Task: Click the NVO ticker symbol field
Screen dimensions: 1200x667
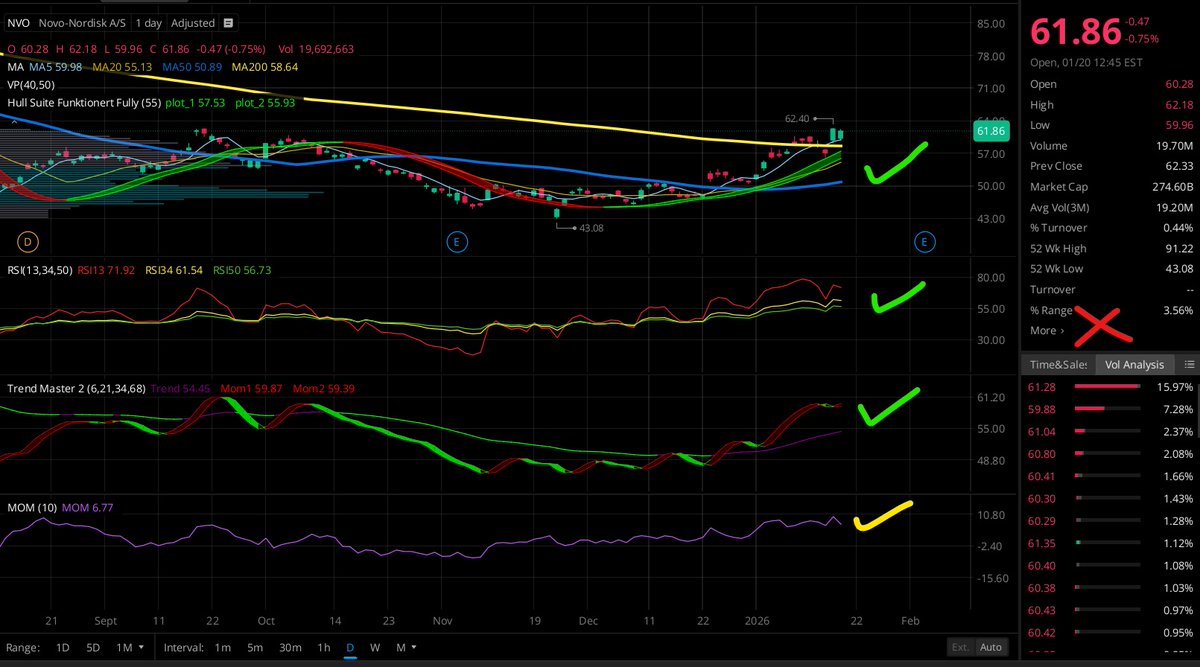Action: click(x=17, y=23)
